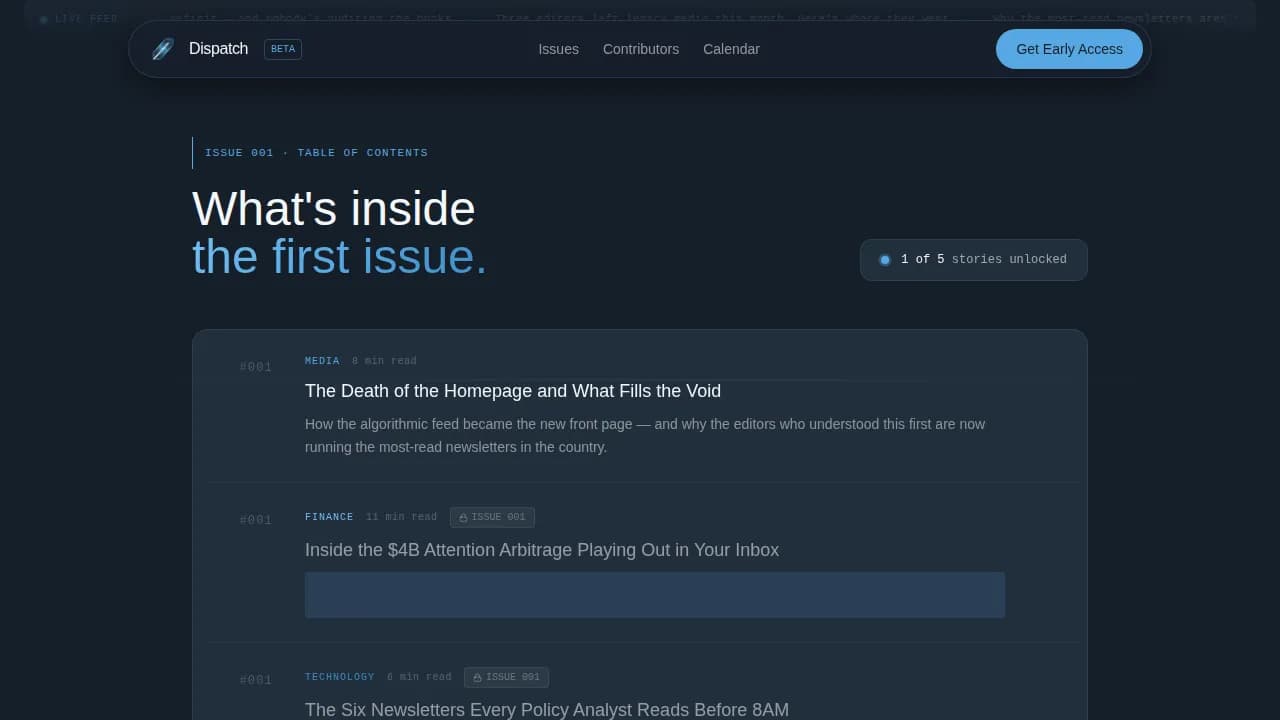This screenshot has width=1280, height=720.
Task: Click the BETA badge
Action: click(x=283, y=49)
